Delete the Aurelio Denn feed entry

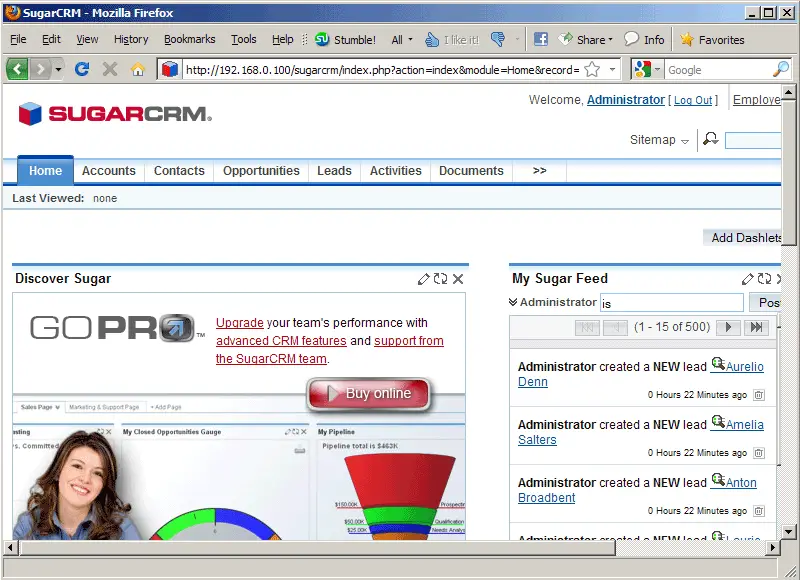tap(759, 395)
